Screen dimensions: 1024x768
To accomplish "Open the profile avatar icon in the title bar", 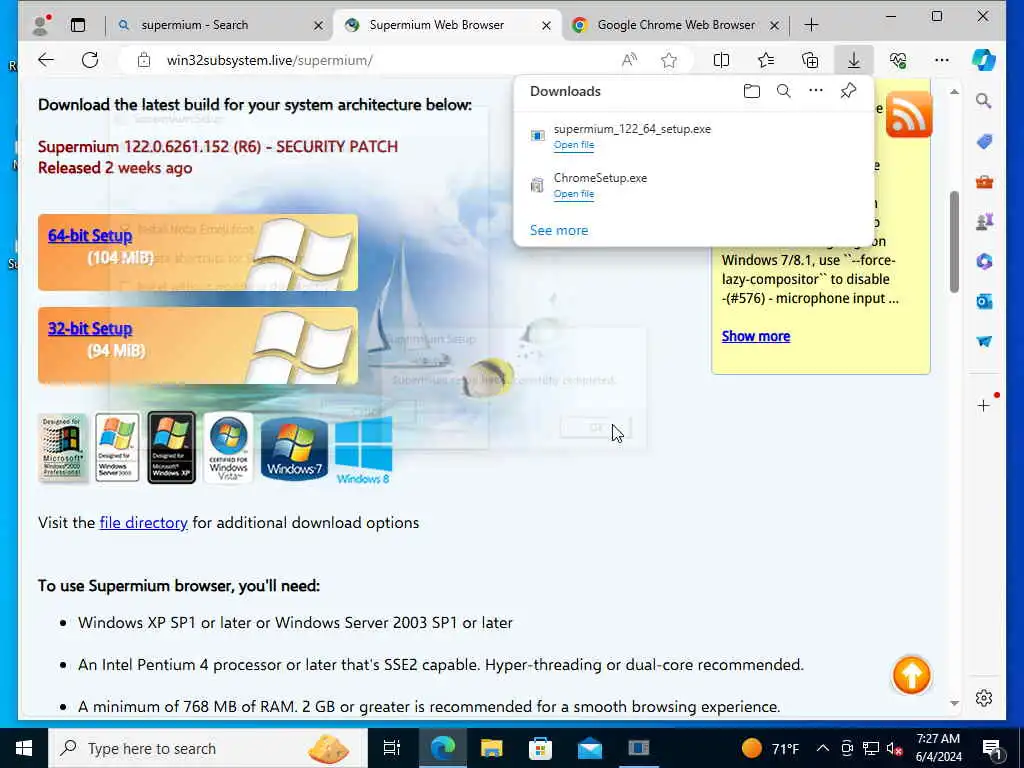I will click(x=41, y=25).
